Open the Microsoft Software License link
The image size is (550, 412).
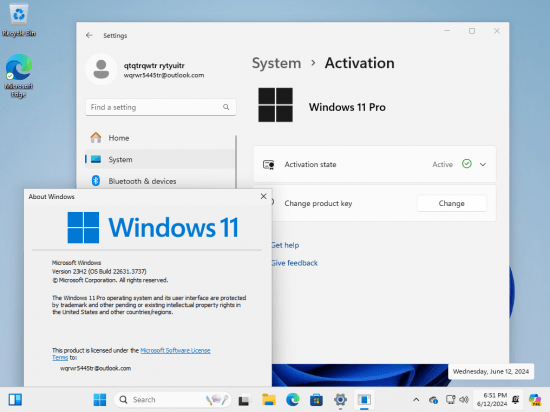(175, 350)
